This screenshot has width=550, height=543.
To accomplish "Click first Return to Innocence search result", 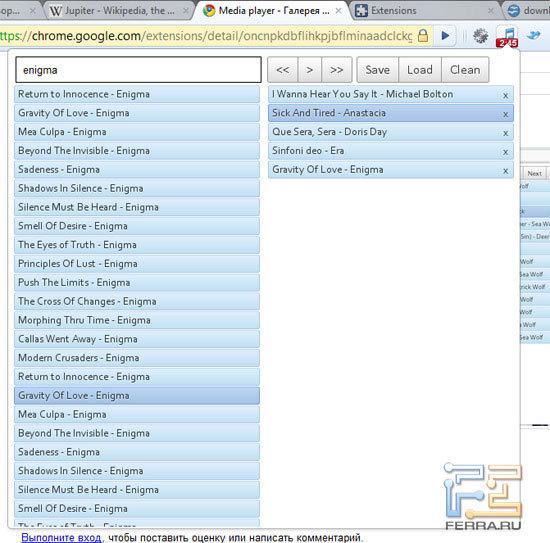I will coord(137,94).
